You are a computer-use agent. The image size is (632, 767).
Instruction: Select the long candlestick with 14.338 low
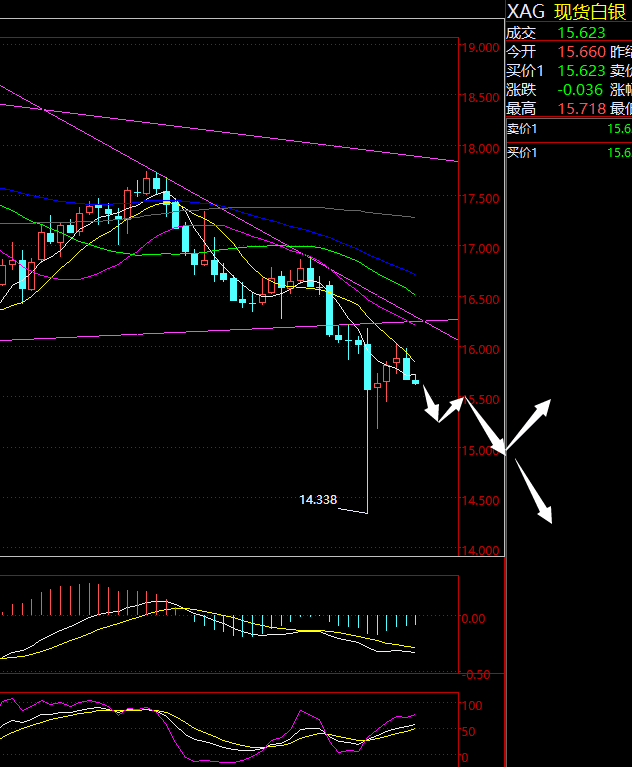click(367, 421)
